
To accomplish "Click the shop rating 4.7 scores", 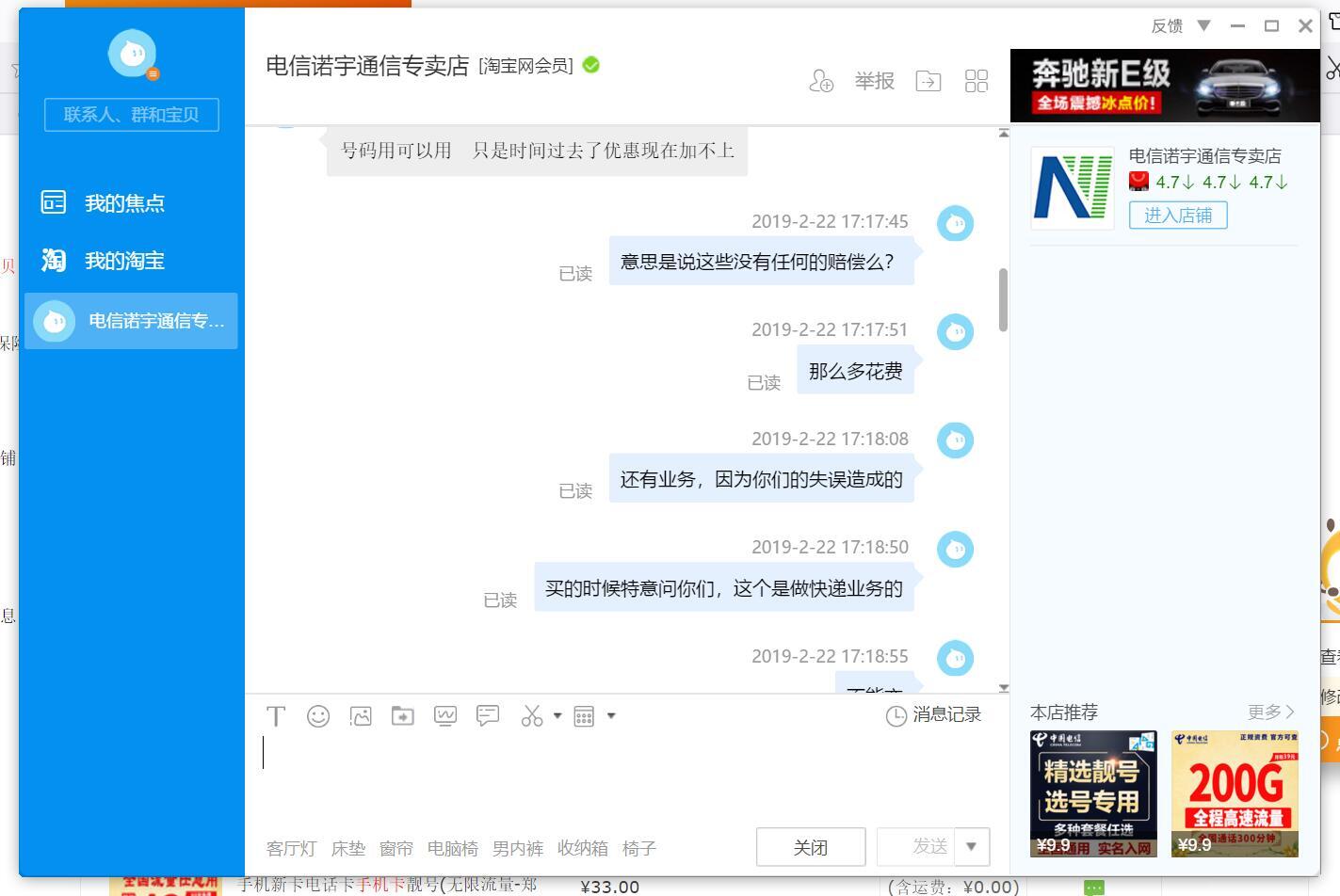I will coord(1221,183).
